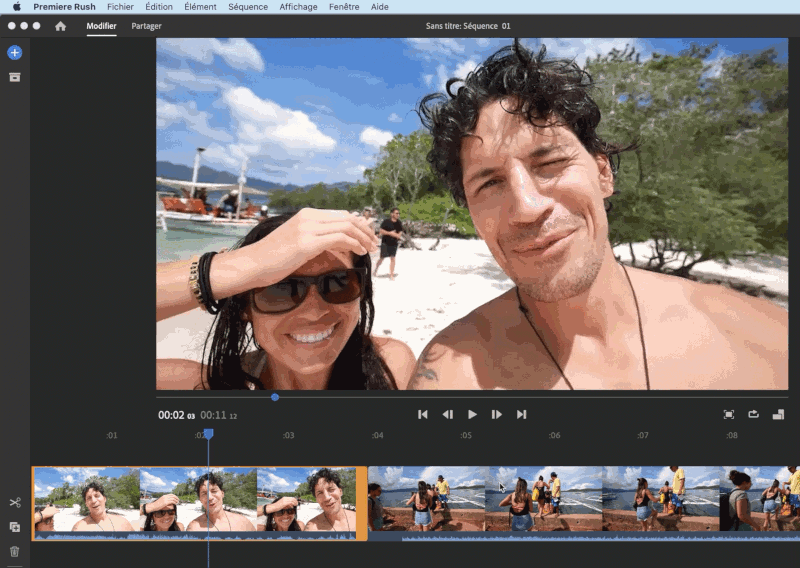This screenshot has height=568, width=800.
Task: Go to the home screen icon
Action: click(x=60, y=26)
